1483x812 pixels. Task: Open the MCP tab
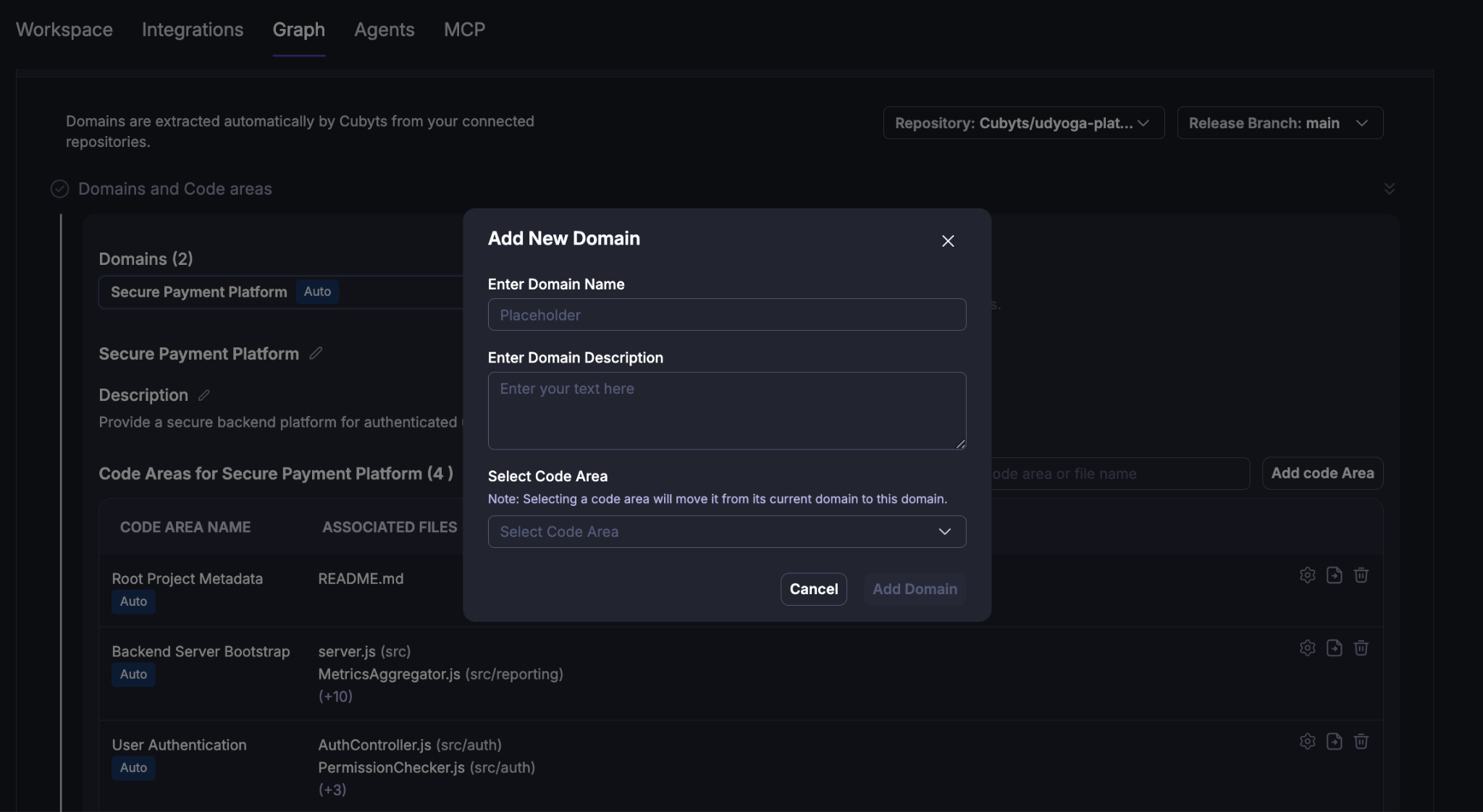(464, 30)
